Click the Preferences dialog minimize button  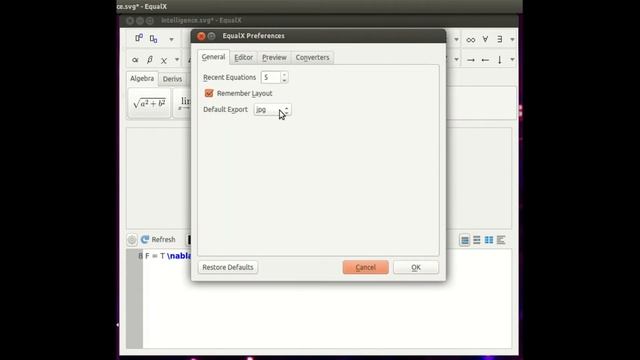point(211,36)
